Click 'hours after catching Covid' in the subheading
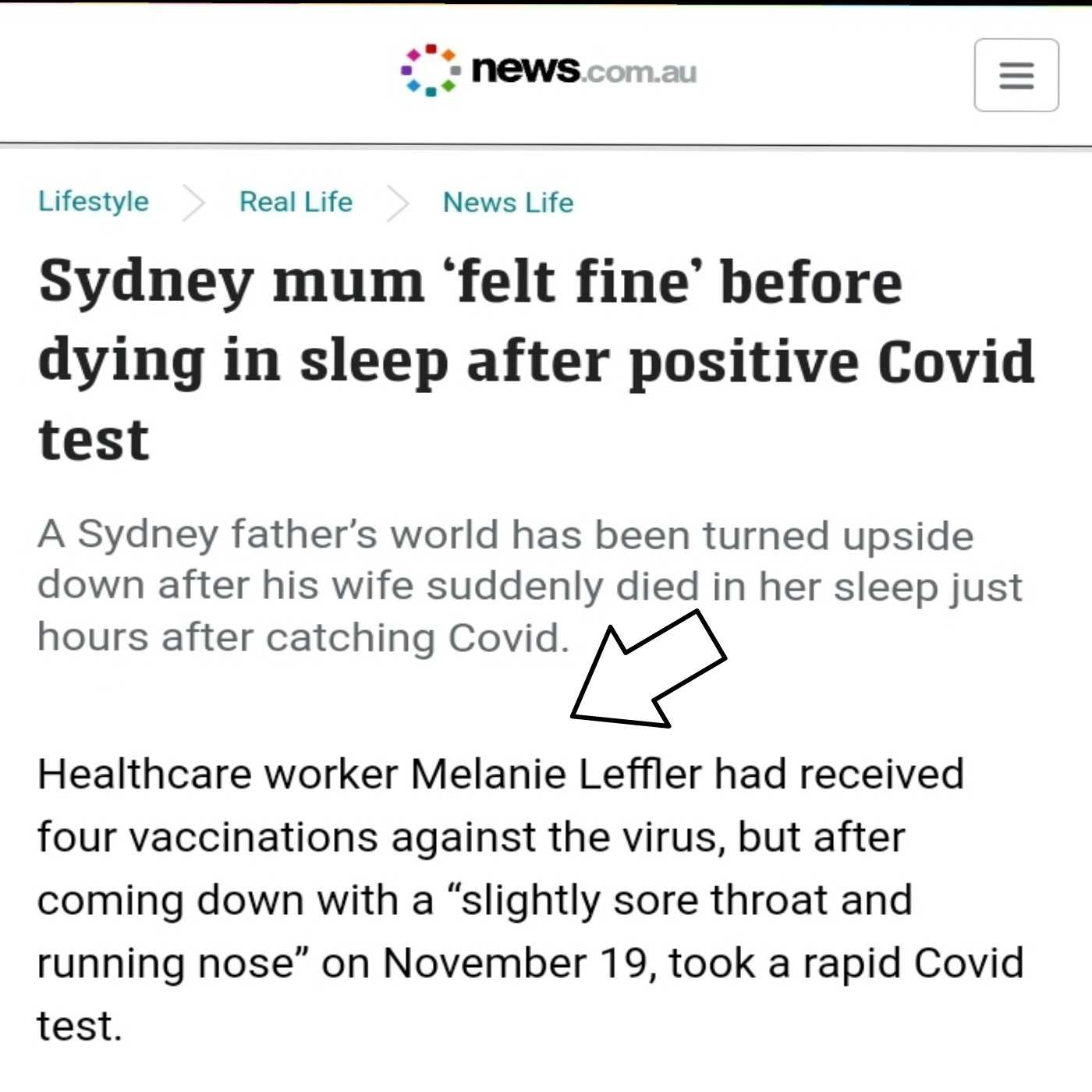 (x=303, y=637)
